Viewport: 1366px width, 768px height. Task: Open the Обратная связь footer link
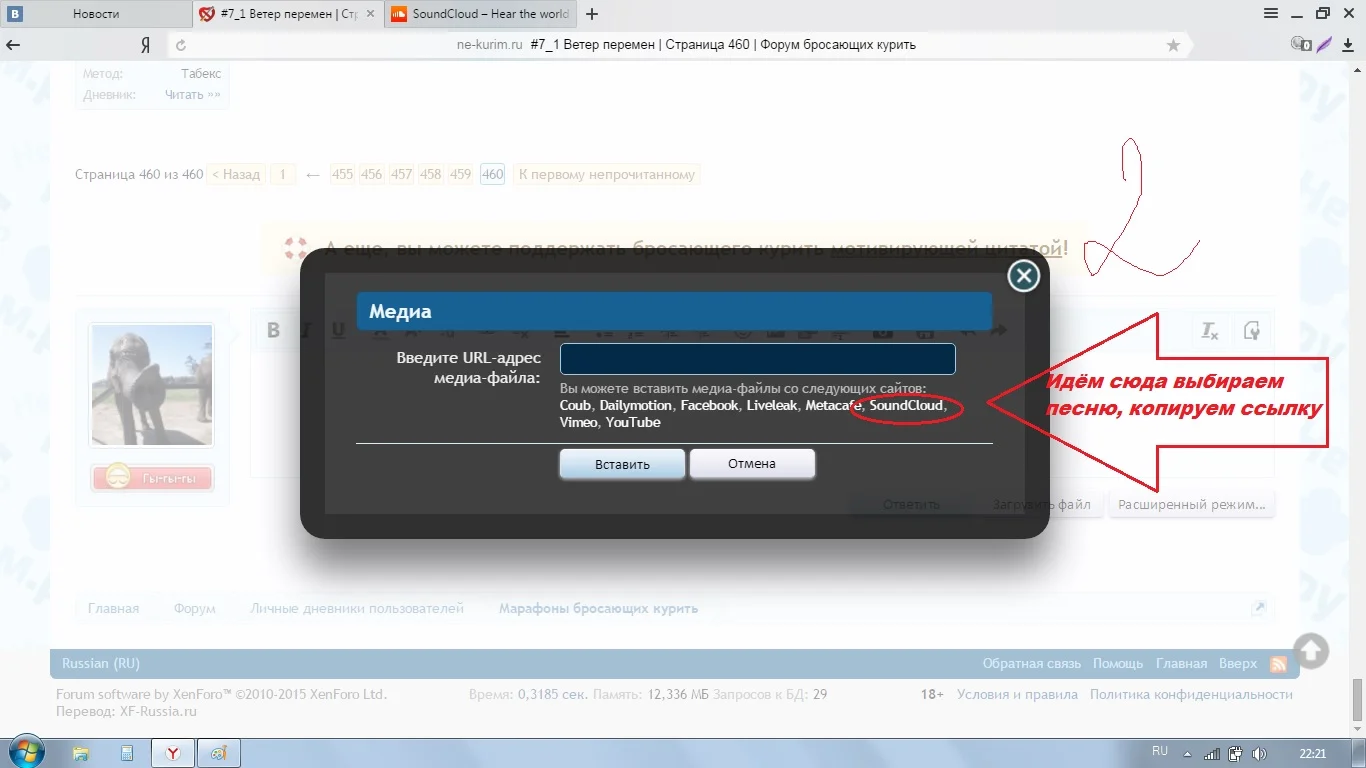coord(1032,663)
